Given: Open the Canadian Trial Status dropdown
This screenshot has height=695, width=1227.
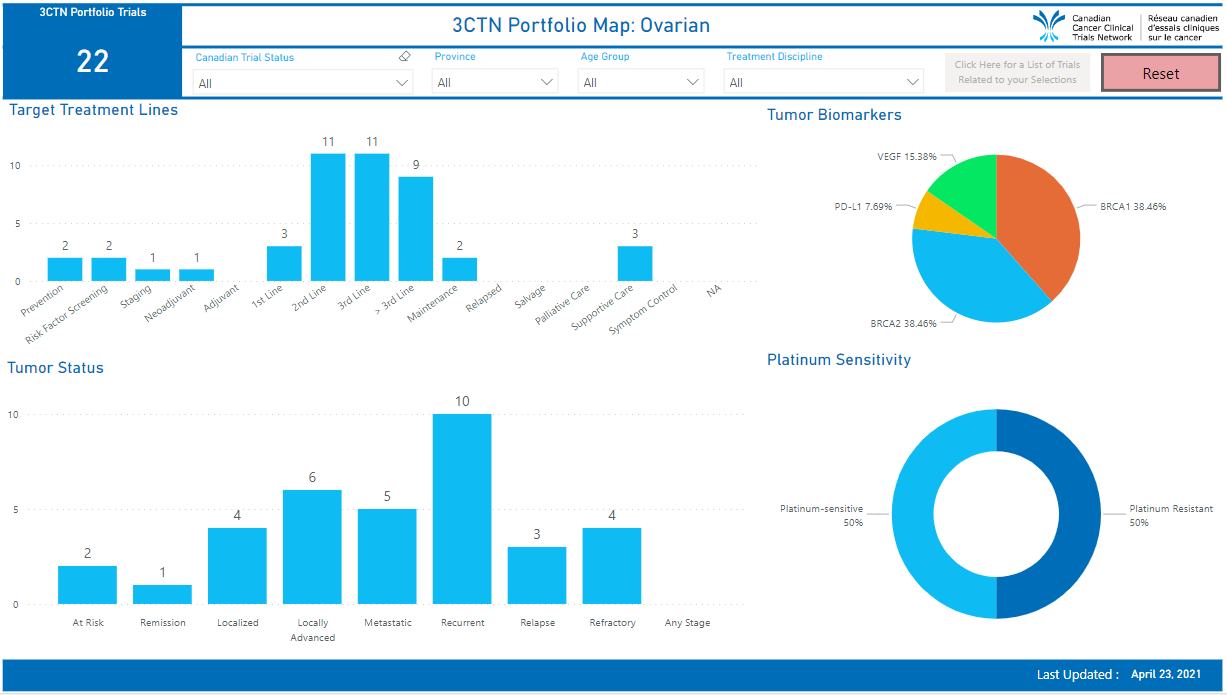Looking at the screenshot, I should (300, 82).
